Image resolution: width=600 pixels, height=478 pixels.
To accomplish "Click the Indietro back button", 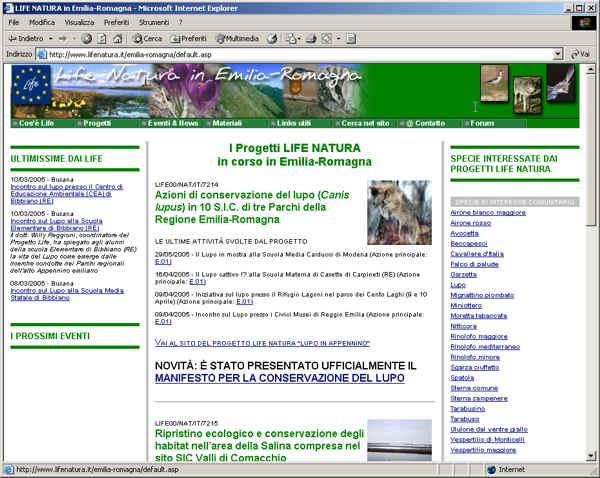I will coord(26,39).
